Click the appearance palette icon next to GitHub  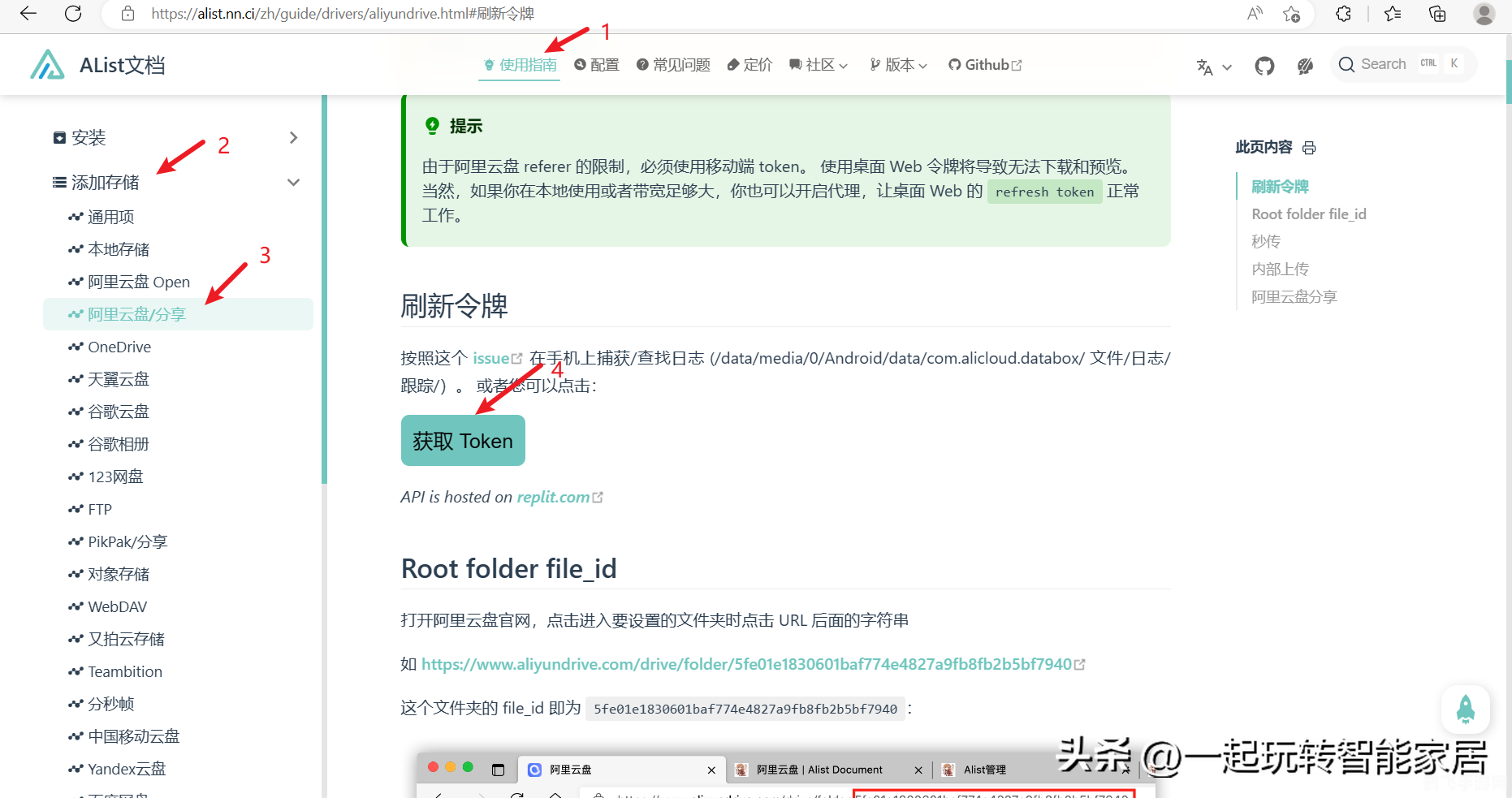[x=1304, y=67]
